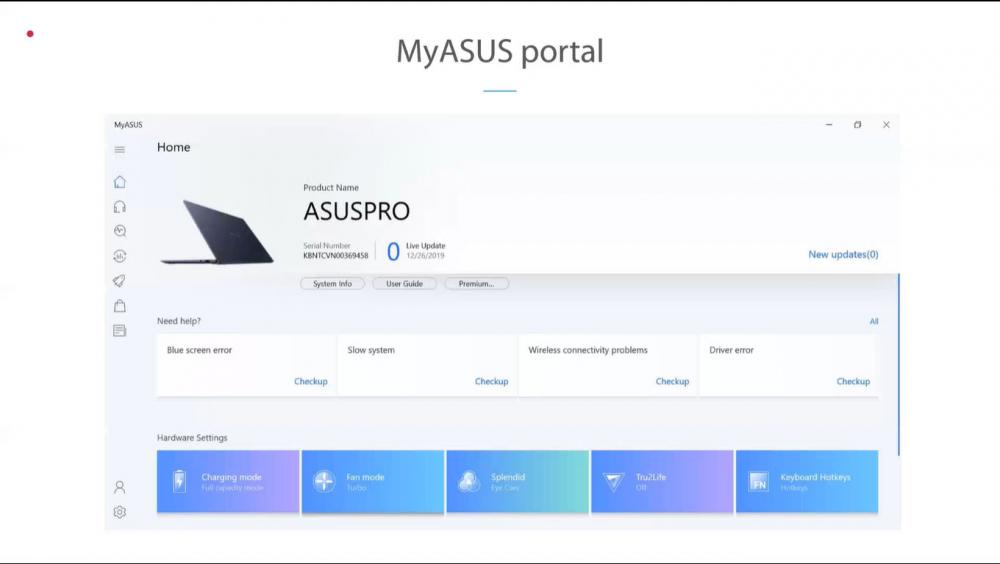Click the Fan mode fan icon
This screenshot has height=564, width=1000.
(x=324, y=481)
